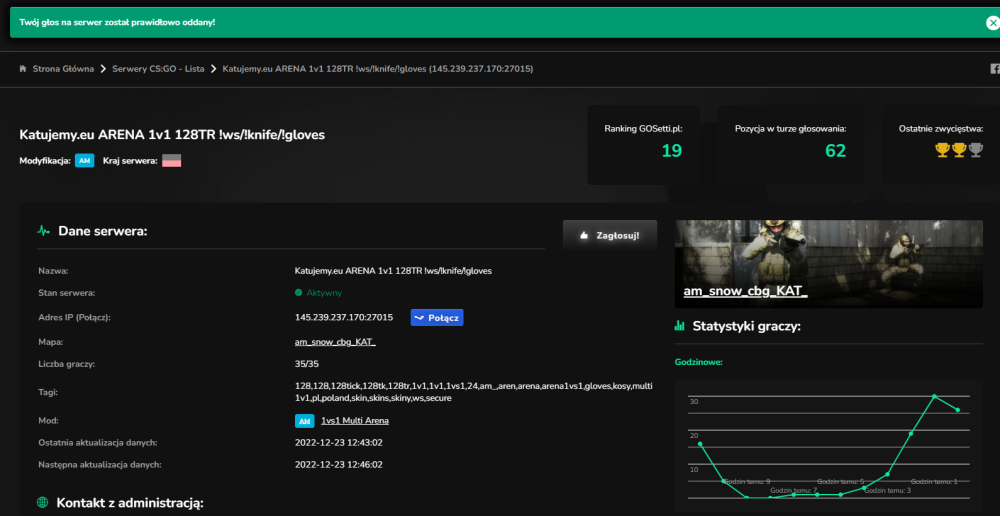This screenshot has width=1000, height=516.
Task: Go to Strona Główna breadcrumb link
Action: 63,69
